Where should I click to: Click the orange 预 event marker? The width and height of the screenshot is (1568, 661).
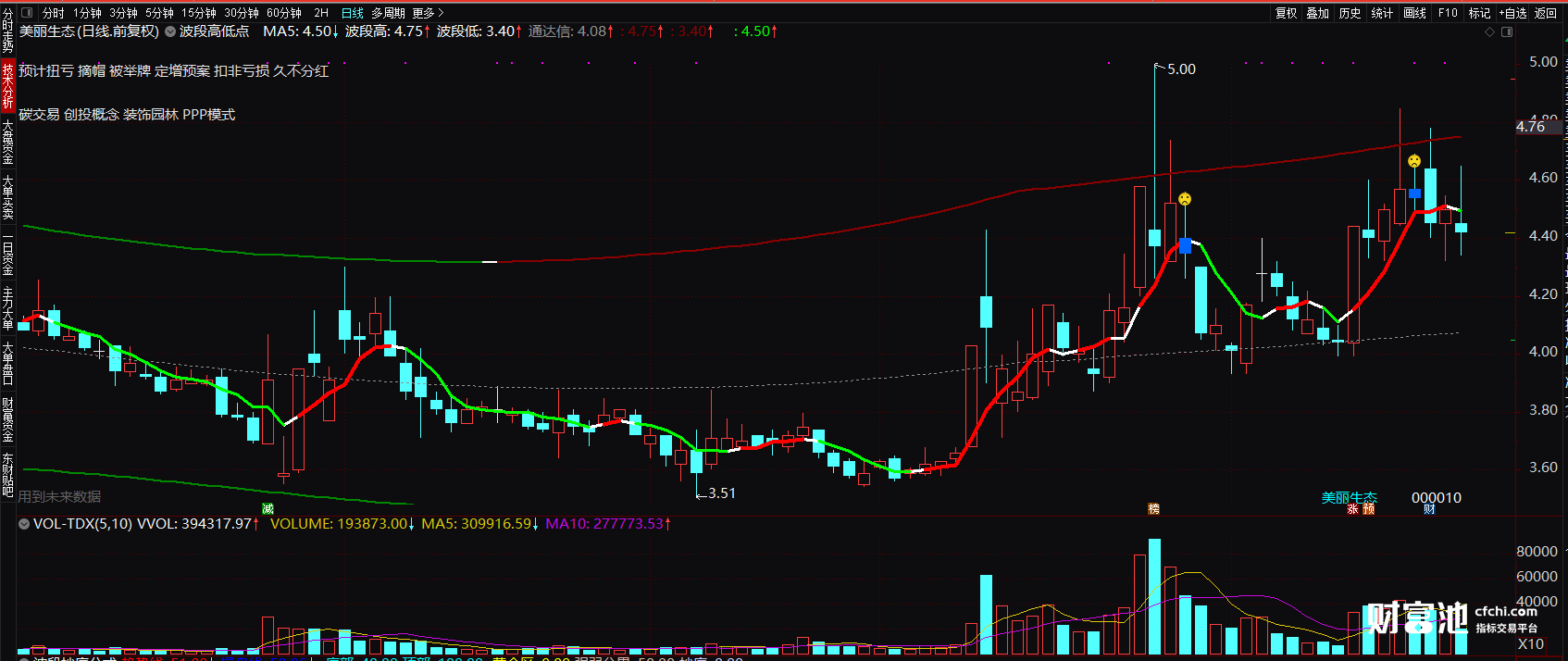pos(1369,508)
